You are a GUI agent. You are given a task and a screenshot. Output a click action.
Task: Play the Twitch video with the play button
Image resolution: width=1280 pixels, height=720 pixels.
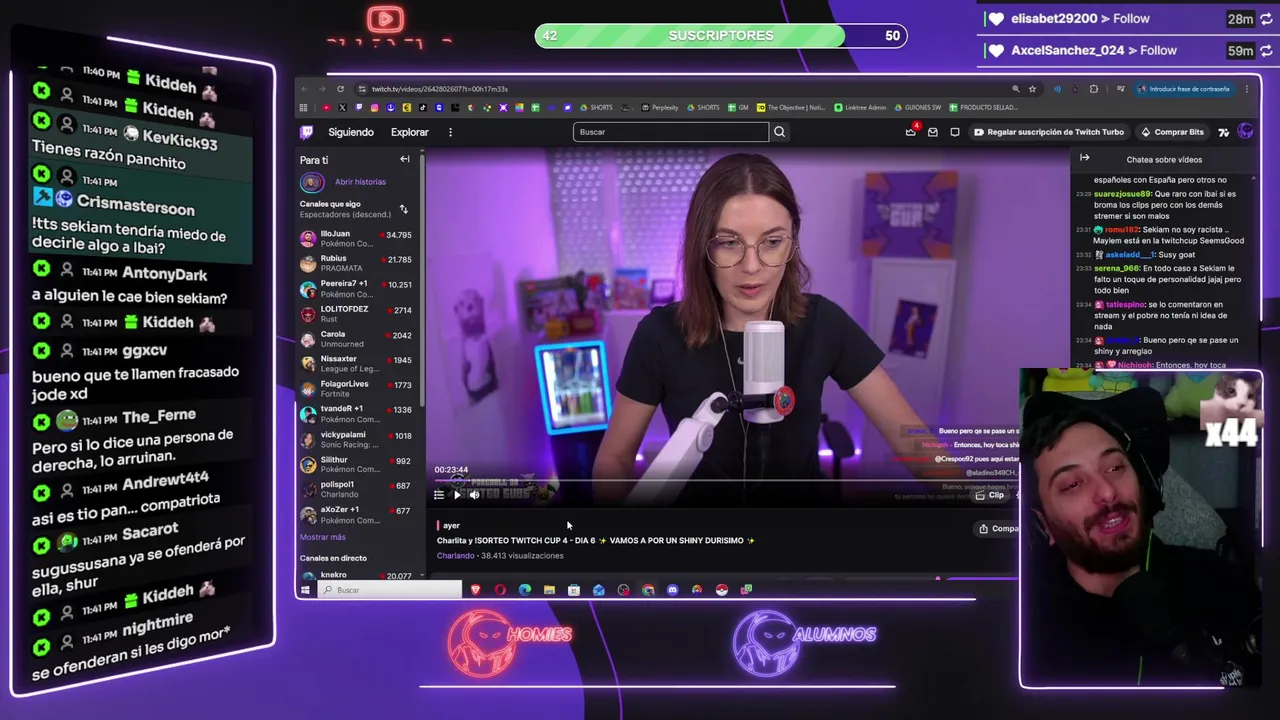(x=457, y=495)
